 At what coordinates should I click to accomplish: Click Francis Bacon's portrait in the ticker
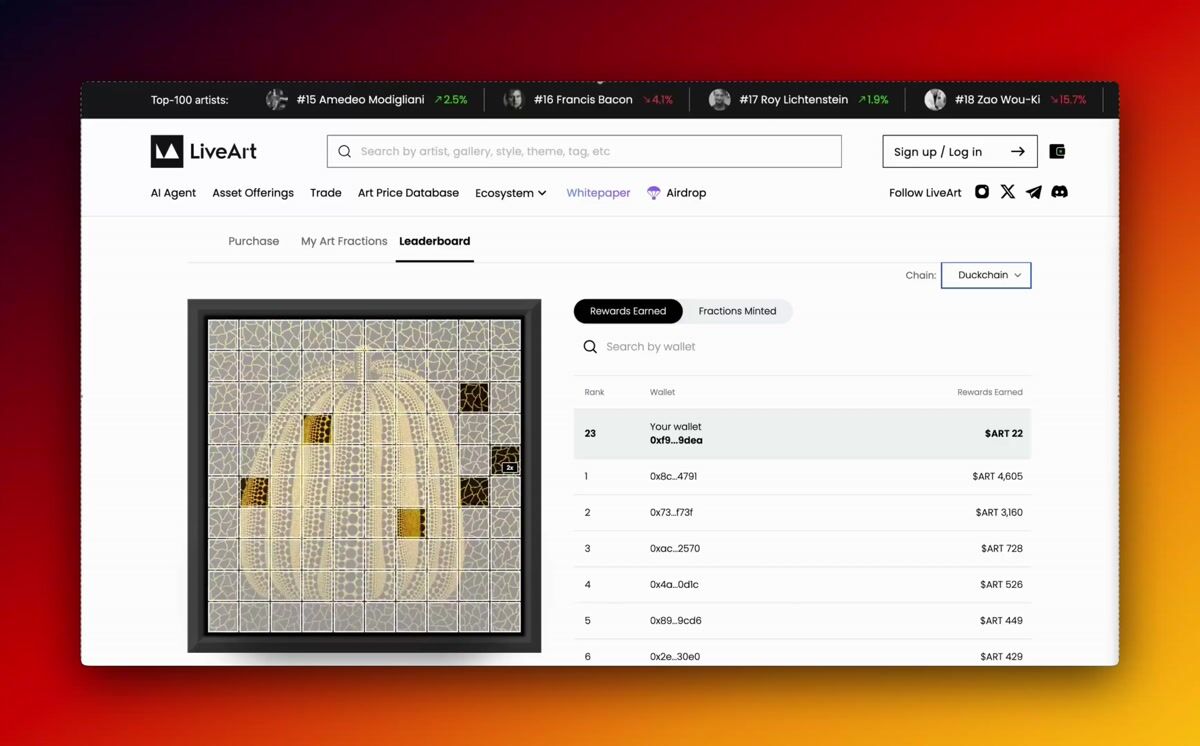click(514, 100)
